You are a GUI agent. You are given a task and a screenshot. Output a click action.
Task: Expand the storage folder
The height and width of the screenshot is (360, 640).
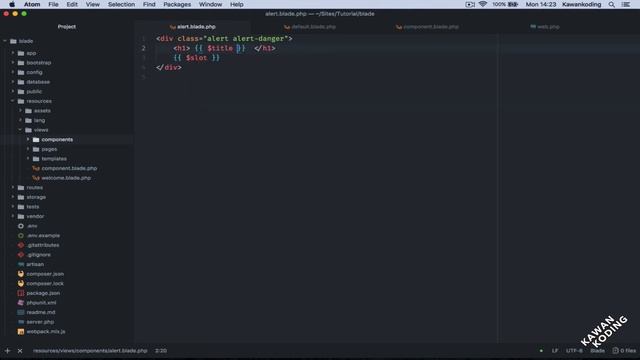(13, 197)
